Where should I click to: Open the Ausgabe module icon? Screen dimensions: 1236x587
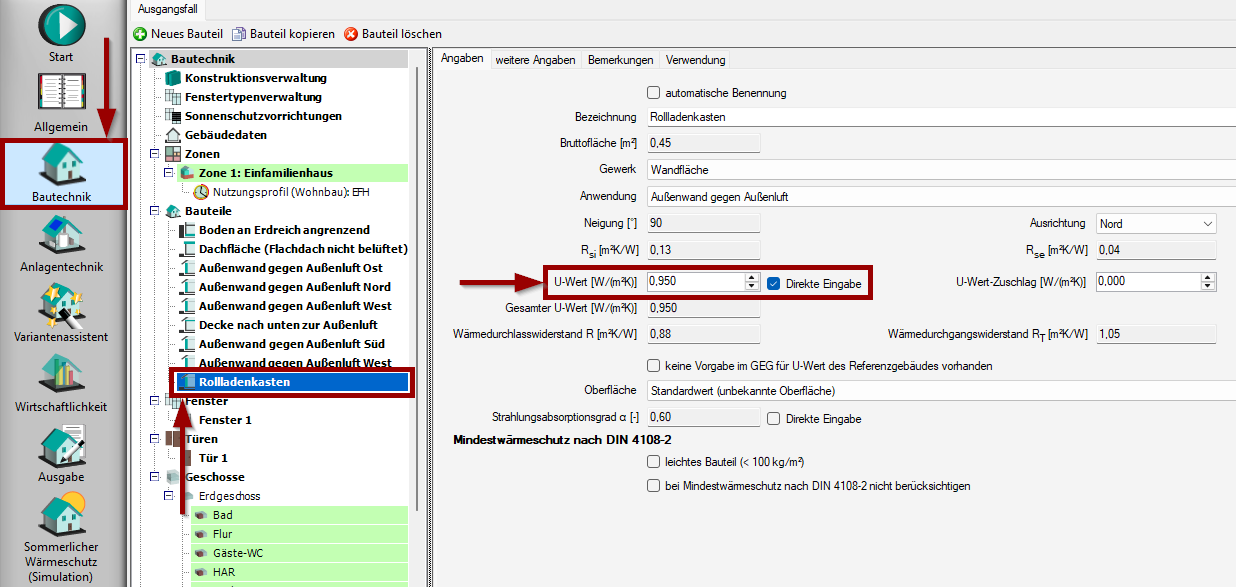(x=61, y=447)
